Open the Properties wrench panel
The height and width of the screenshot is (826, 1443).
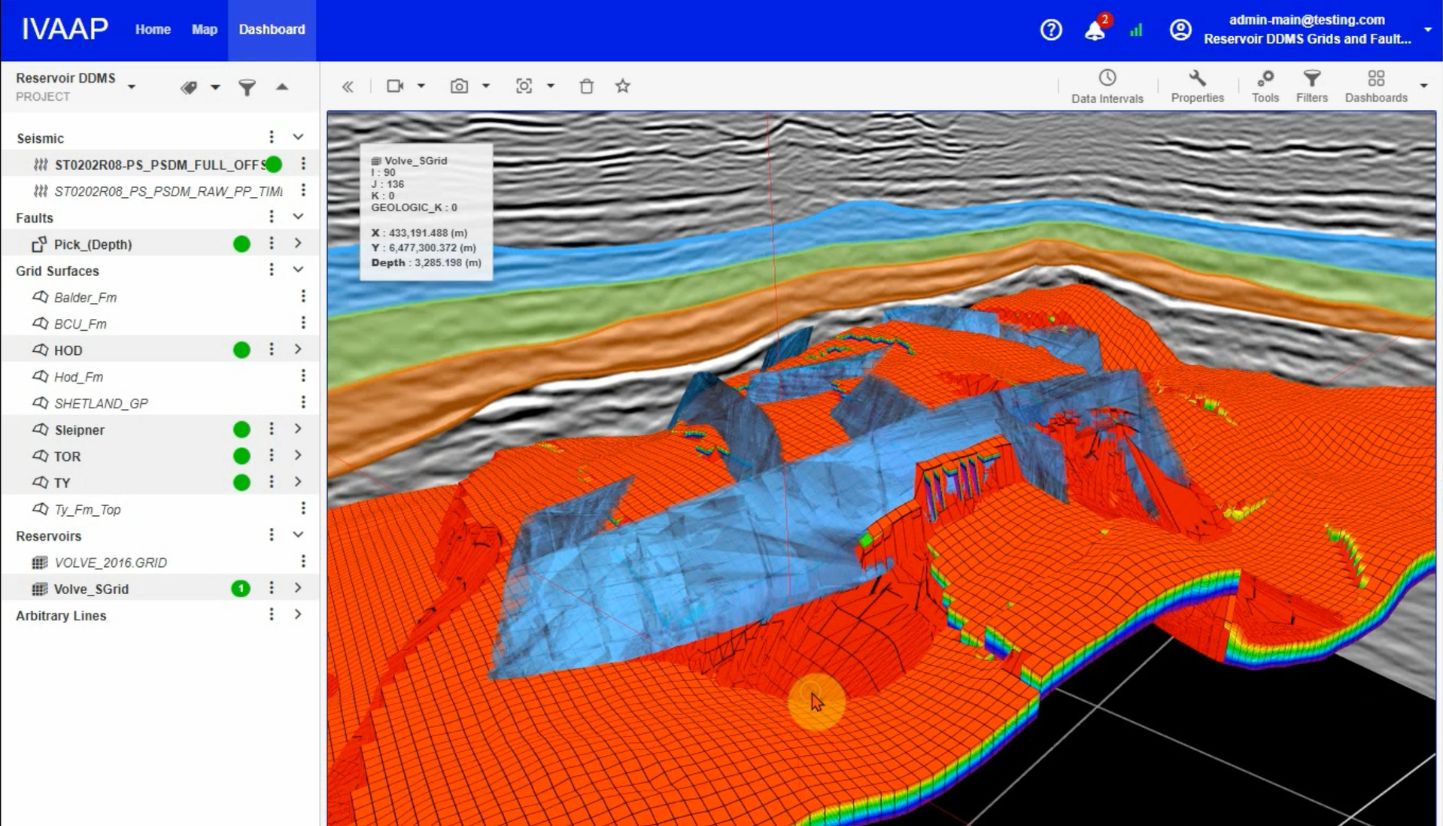click(1197, 86)
